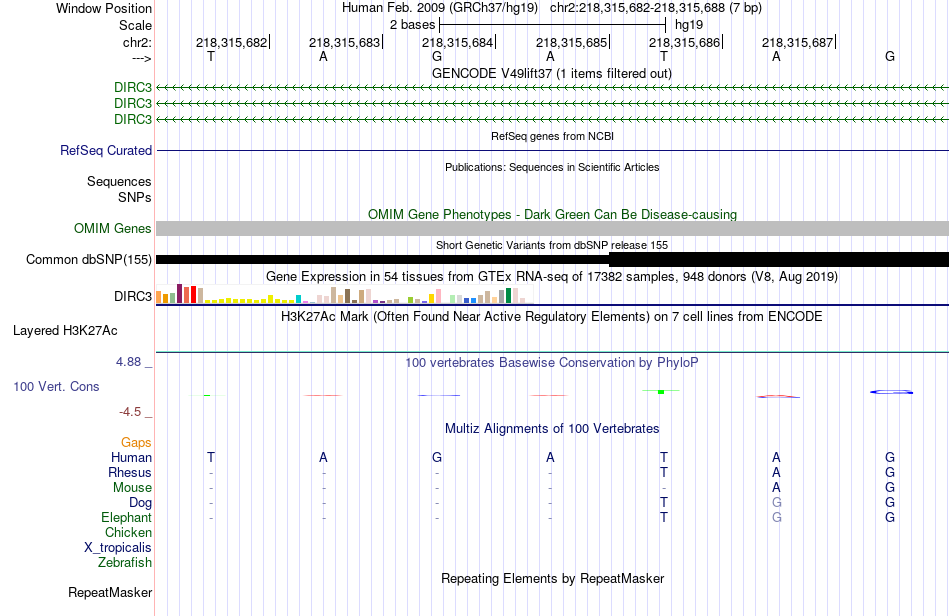Screen dimensions: 950x616
Task: Click position label 218,315,684
Action: [x=457, y=42]
